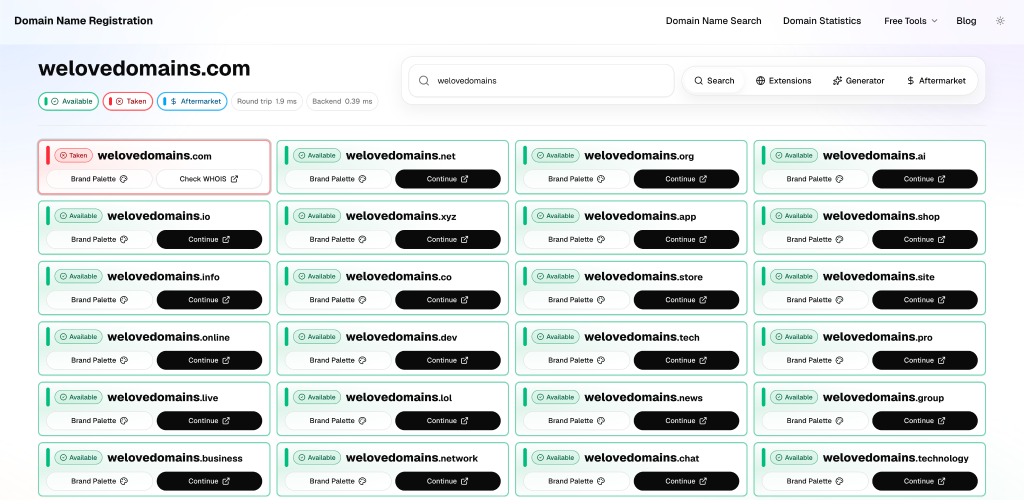
Task: Toggle the light/dark theme sun icon
Action: point(1000,21)
